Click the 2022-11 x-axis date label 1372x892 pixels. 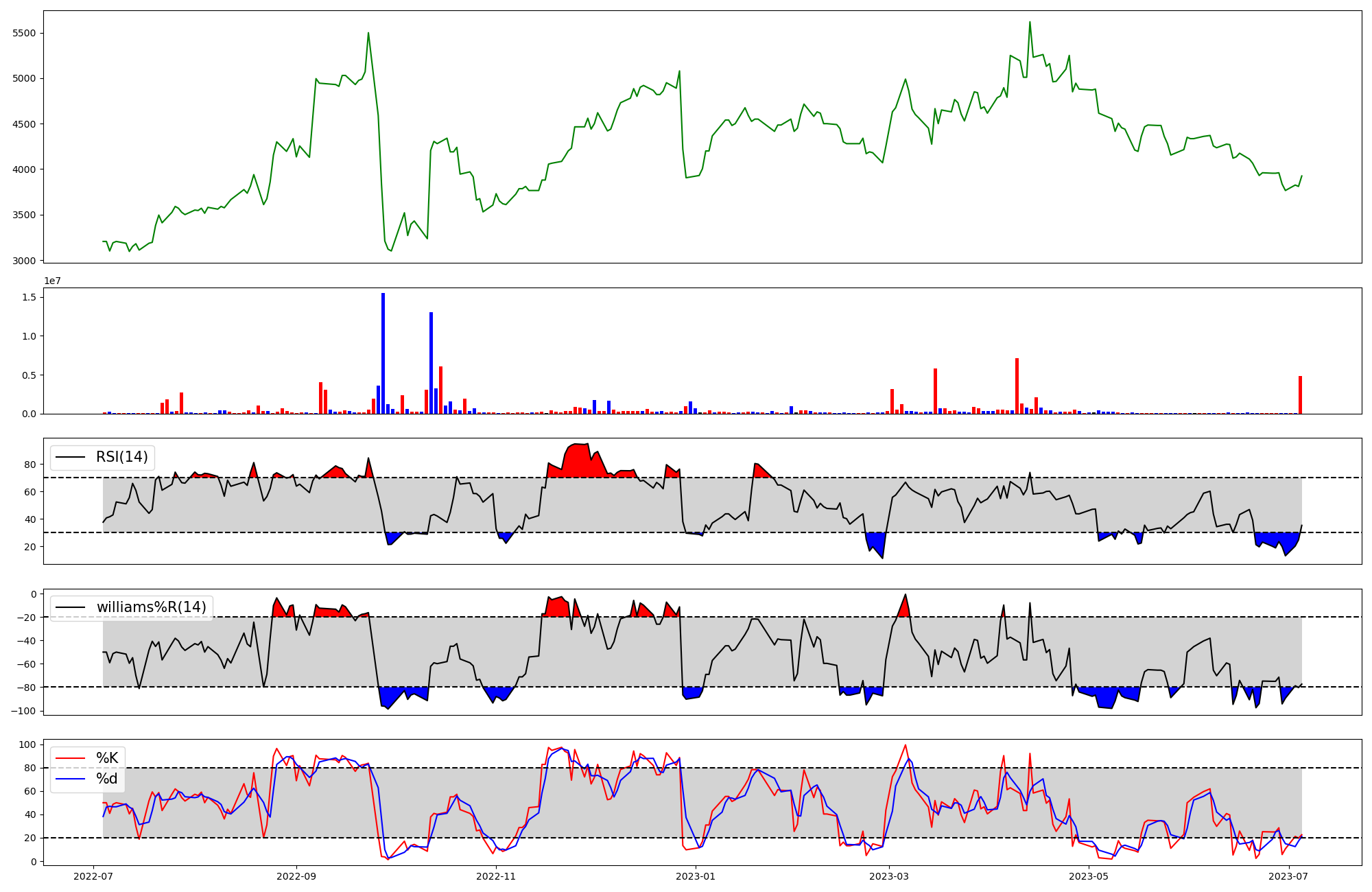pyautogui.click(x=496, y=876)
